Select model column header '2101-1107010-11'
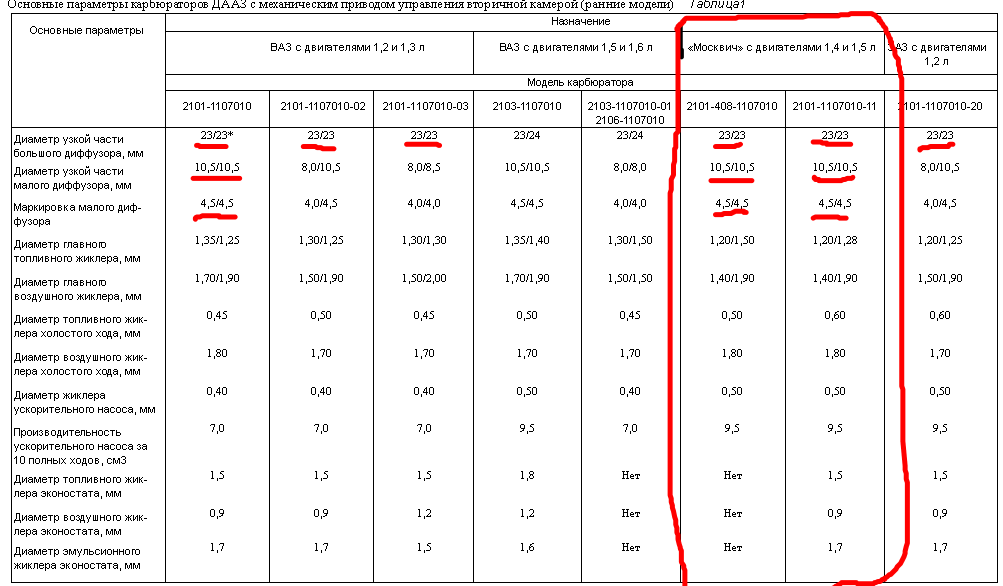 click(834, 106)
